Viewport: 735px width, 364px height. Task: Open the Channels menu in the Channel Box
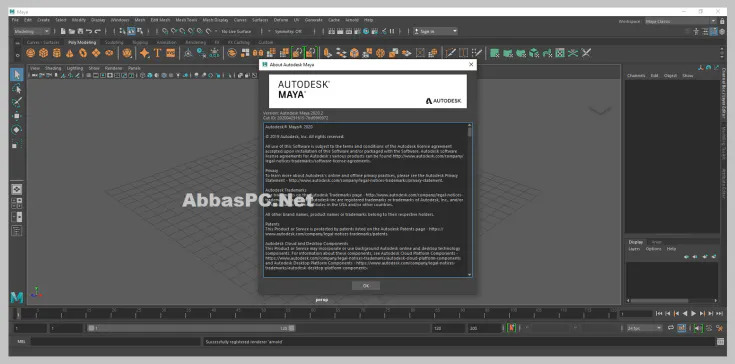pyautogui.click(x=636, y=75)
